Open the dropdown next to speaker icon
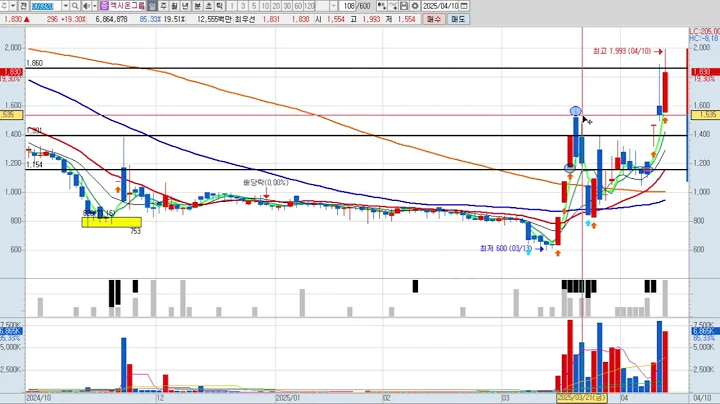This screenshot has height=404, width=720. [95, 6]
